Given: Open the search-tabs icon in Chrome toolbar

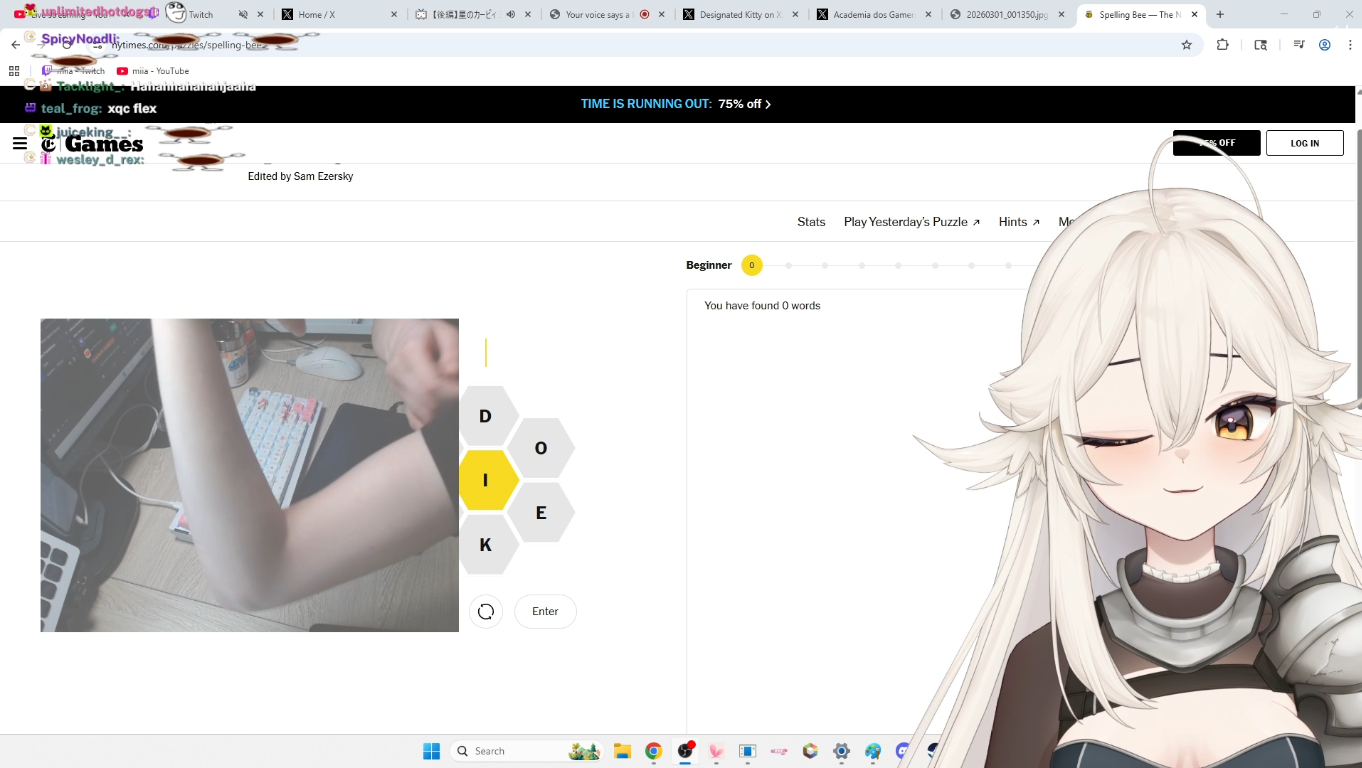Looking at the screenshot, I should pyautogui.click(x=1261, y=45).
